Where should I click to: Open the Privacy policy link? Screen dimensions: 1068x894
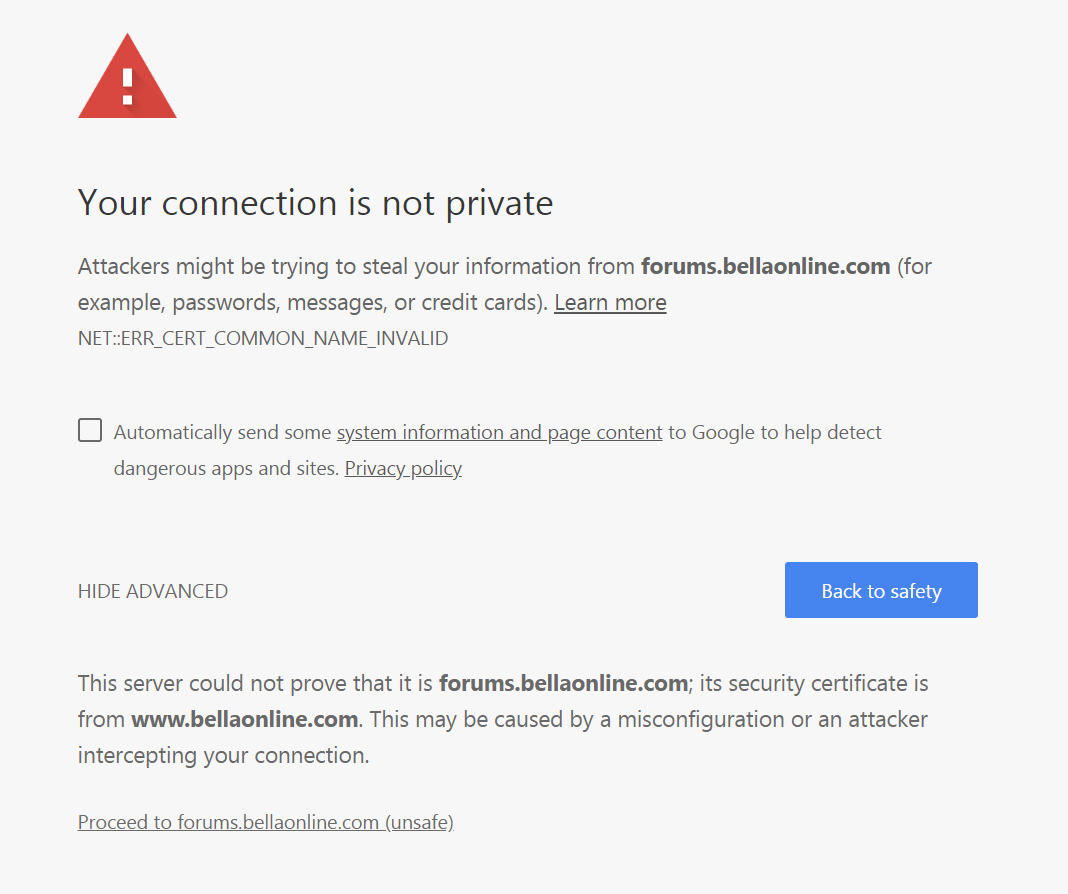click(403, 468)
